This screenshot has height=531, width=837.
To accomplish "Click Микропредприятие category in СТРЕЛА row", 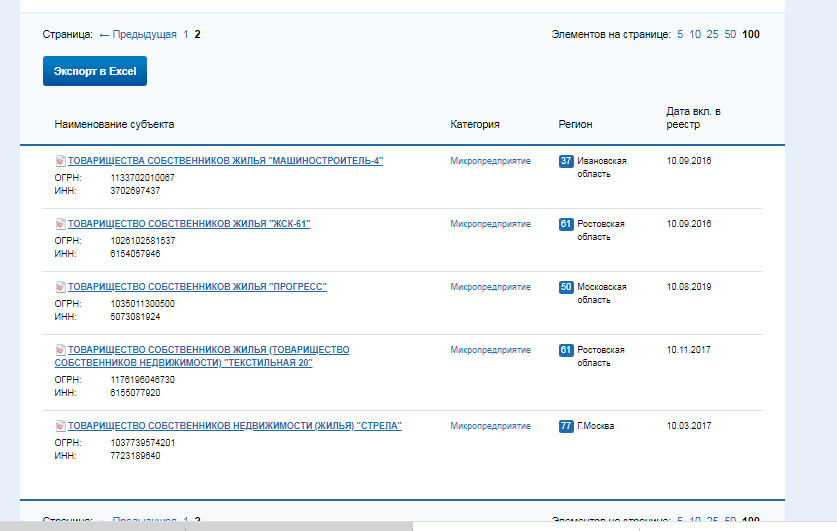I will pyautogui.click(x=491, y=425).
